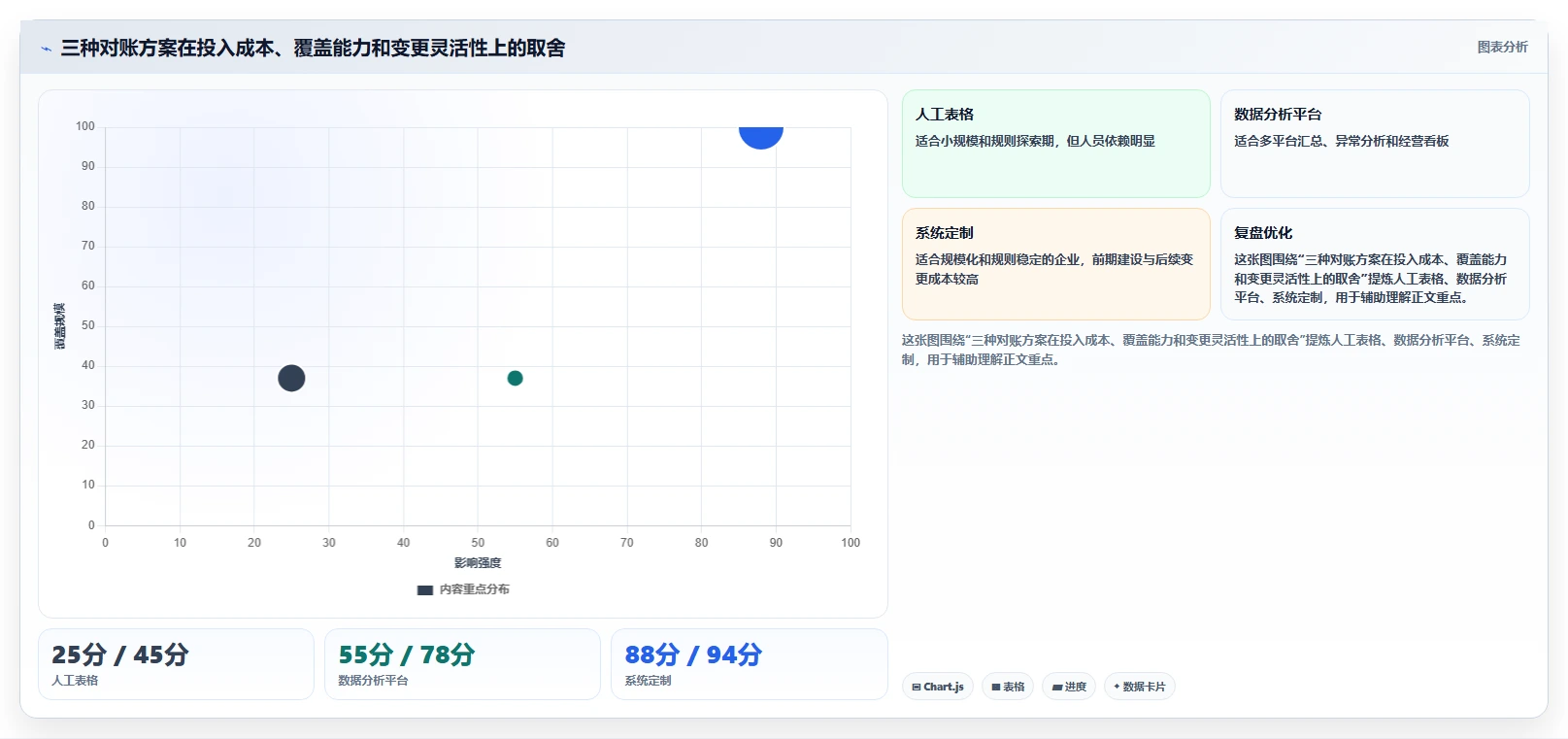Screen dimensions: 1568x739
Task: Click the 人工表格 label under score
Action: pos(75,681)
